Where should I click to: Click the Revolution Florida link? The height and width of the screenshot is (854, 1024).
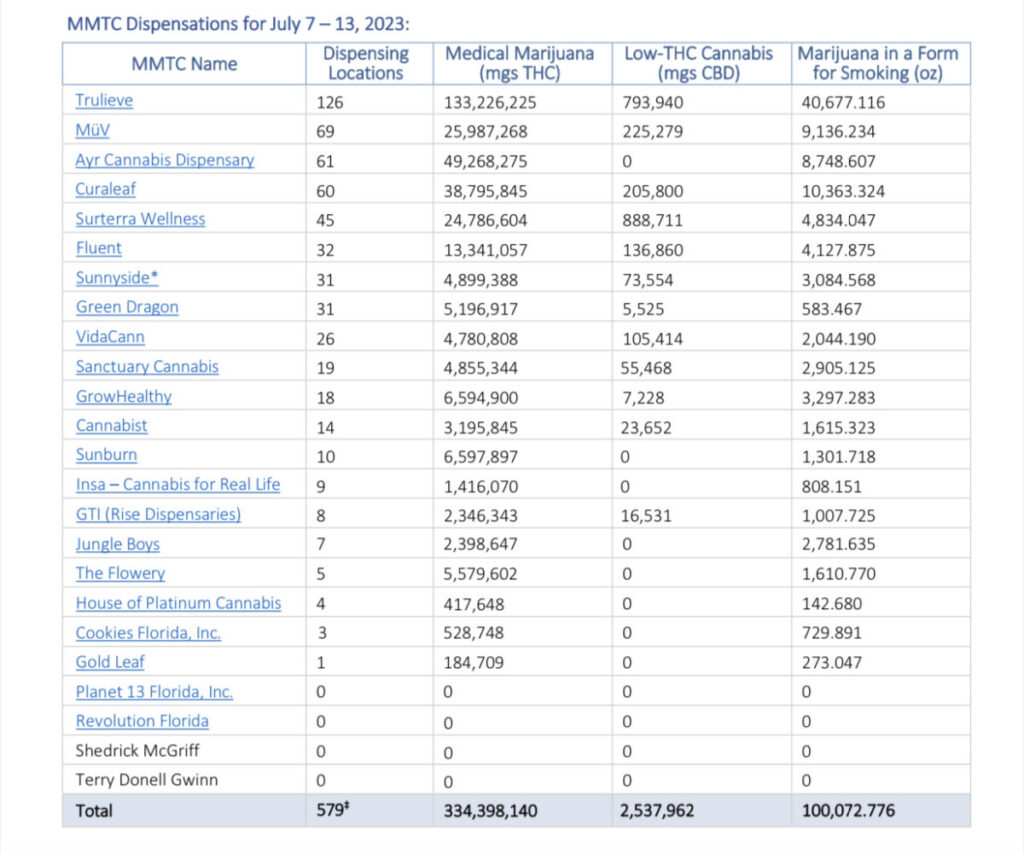(142, 721)
